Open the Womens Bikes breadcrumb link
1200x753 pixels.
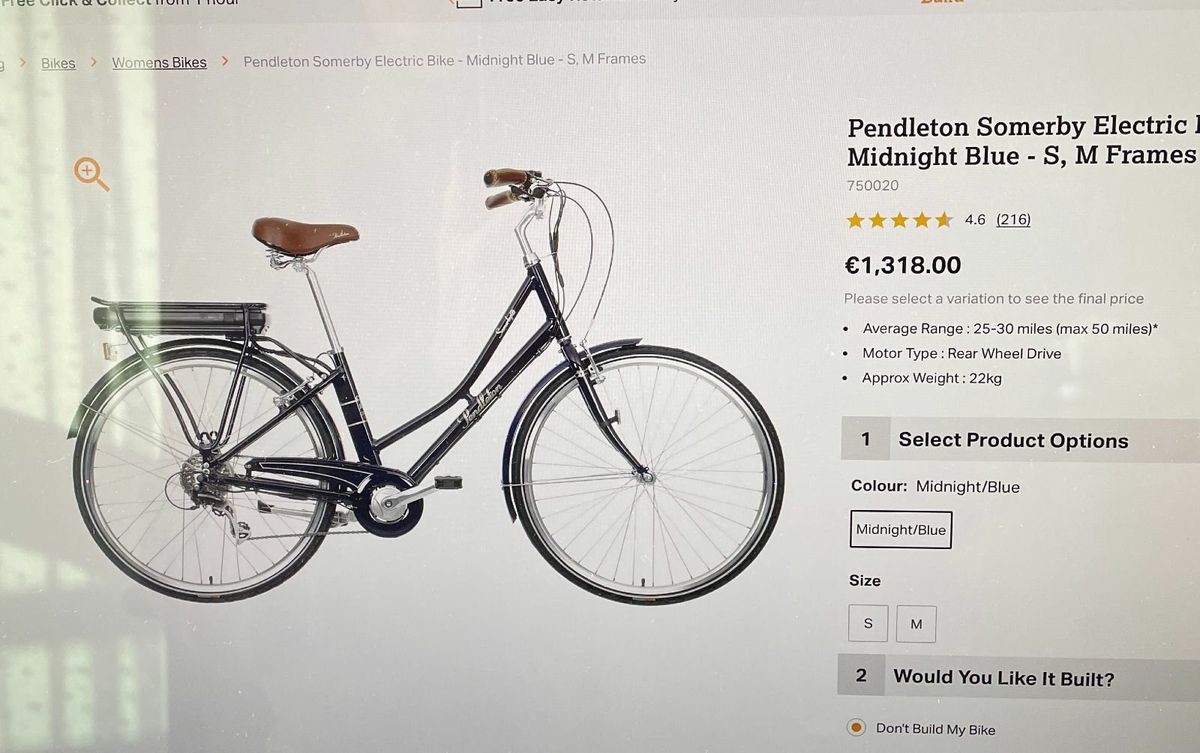159,62
